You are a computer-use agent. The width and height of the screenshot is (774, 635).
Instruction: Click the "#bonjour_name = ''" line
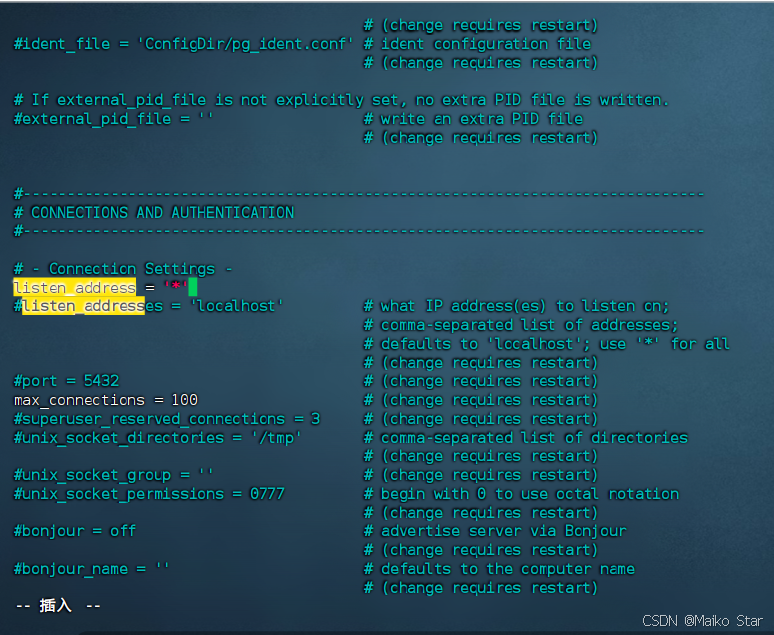point(91,569)
